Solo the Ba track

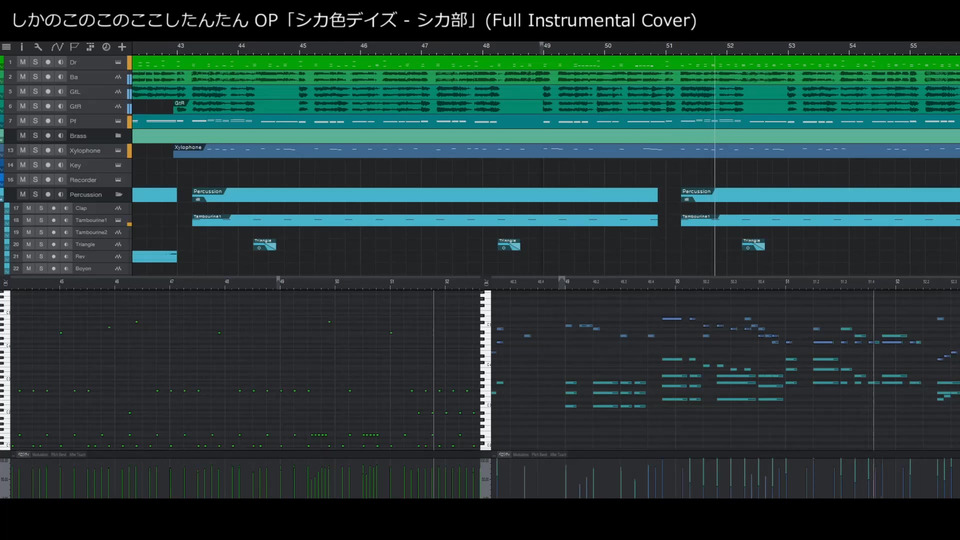pyautogui.click(x=36, y=77)
